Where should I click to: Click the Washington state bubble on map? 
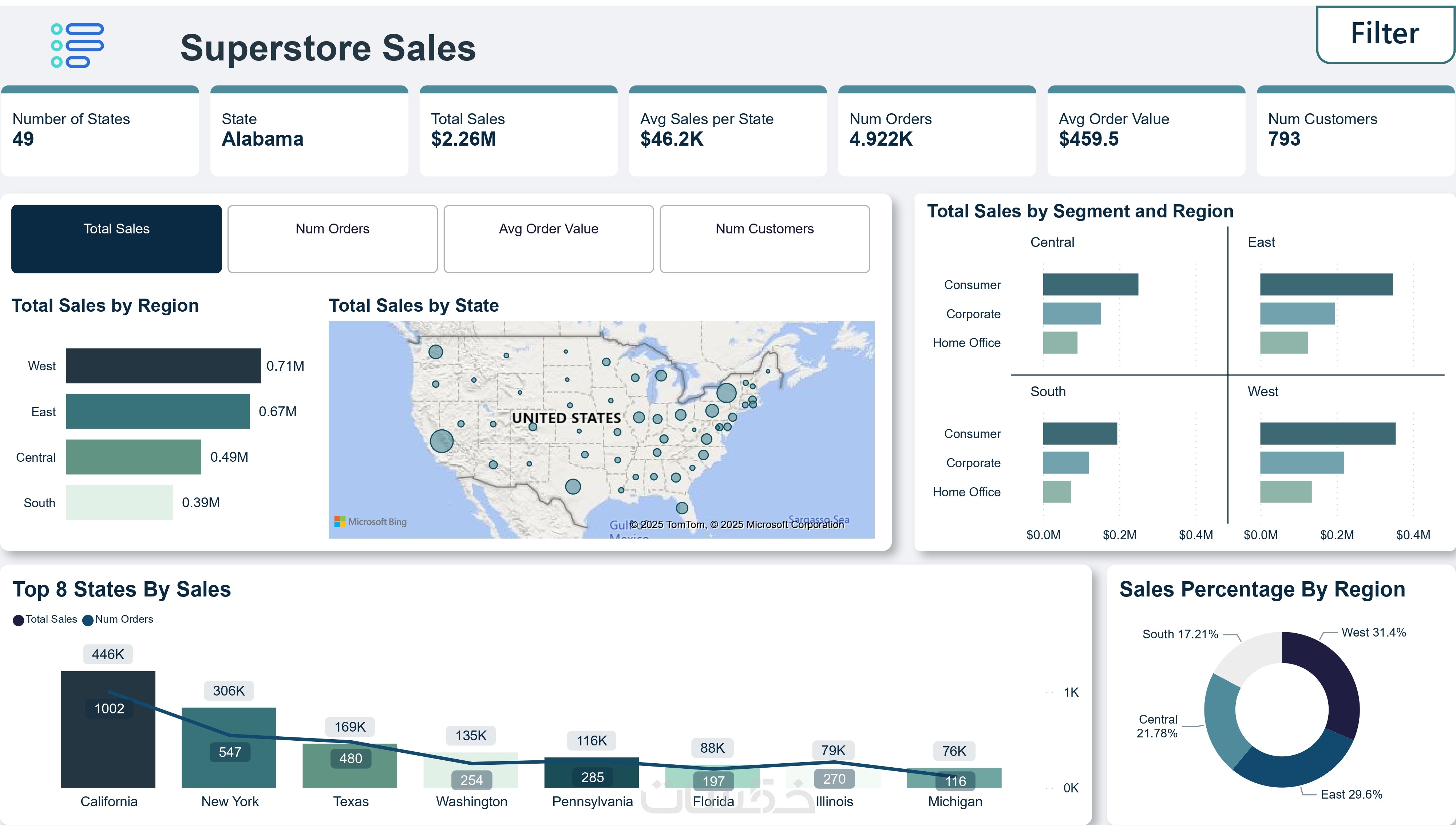coord(436,351)
